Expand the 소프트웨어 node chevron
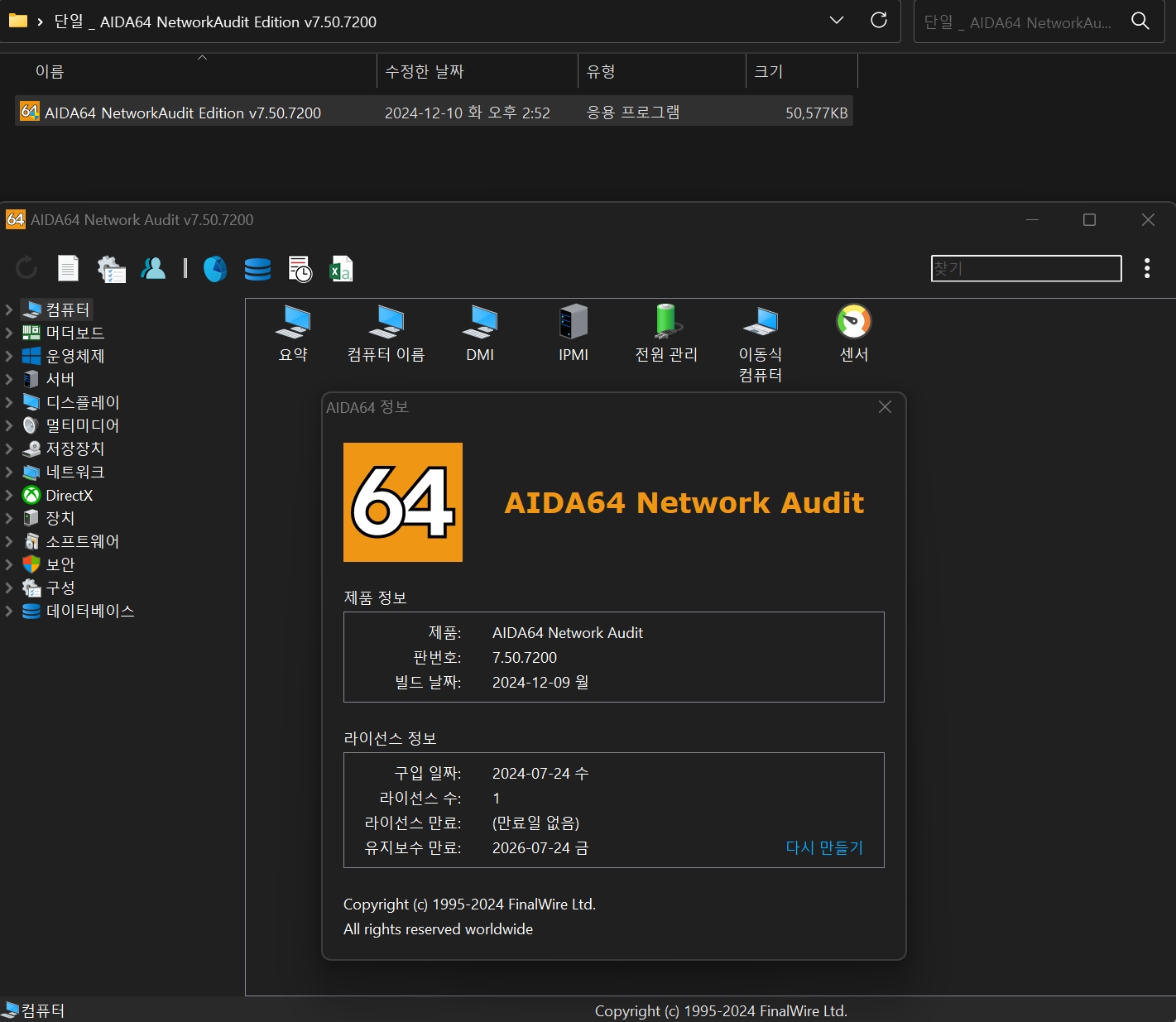1176x1022 pixels. coord(9,541)
